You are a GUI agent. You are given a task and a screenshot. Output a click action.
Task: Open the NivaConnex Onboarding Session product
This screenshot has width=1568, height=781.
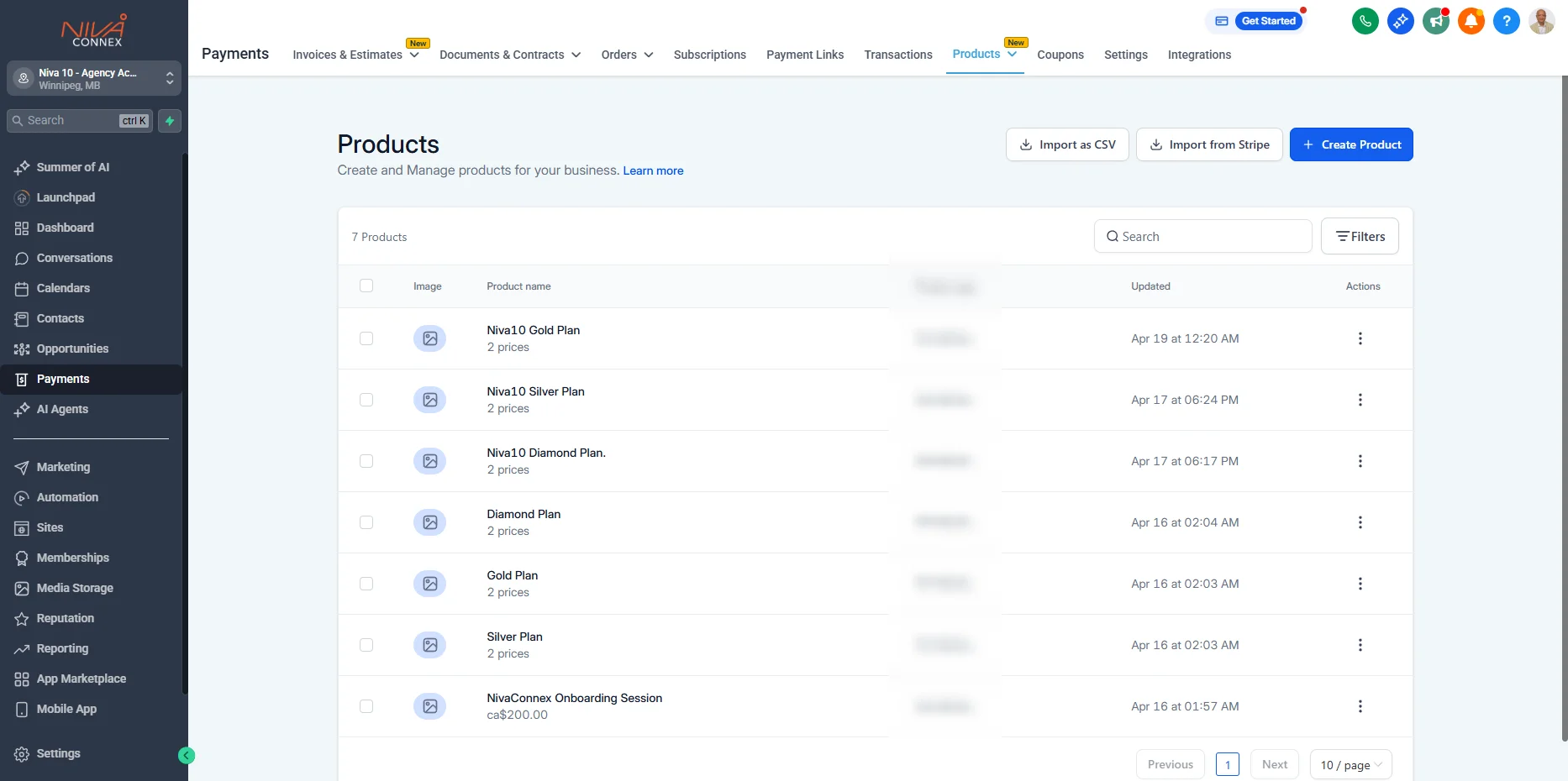pos(574,698)
